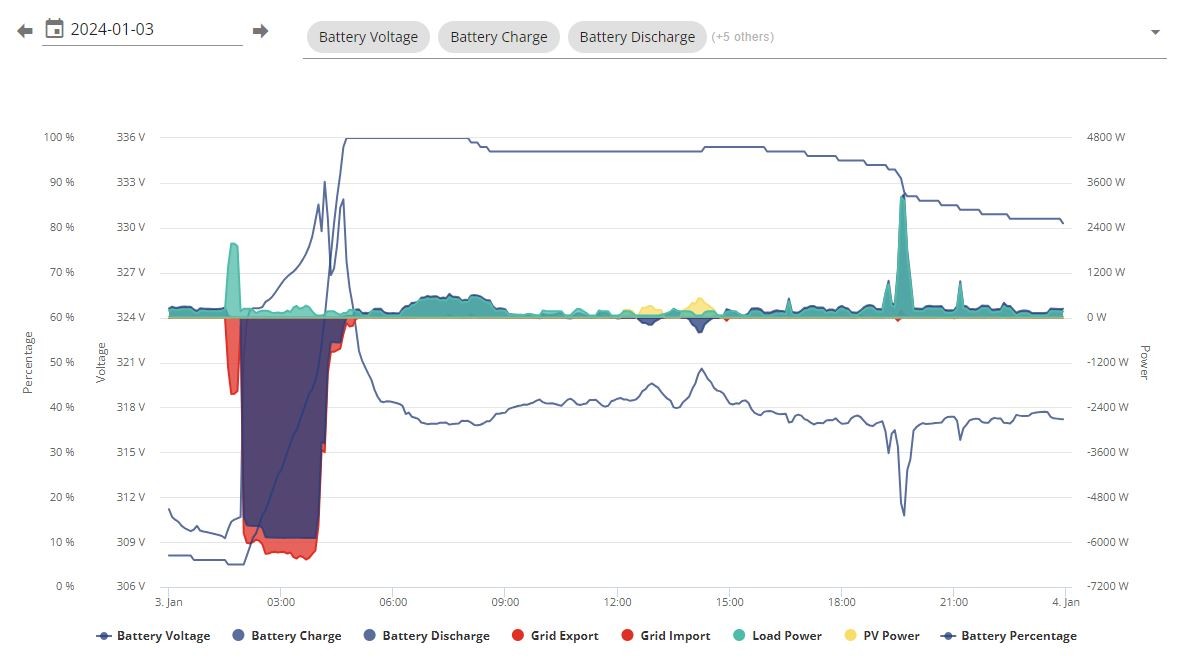Click the 100 % percentage axis label
Viewport: 1180px width, 665px height.
tap(59, 137)
